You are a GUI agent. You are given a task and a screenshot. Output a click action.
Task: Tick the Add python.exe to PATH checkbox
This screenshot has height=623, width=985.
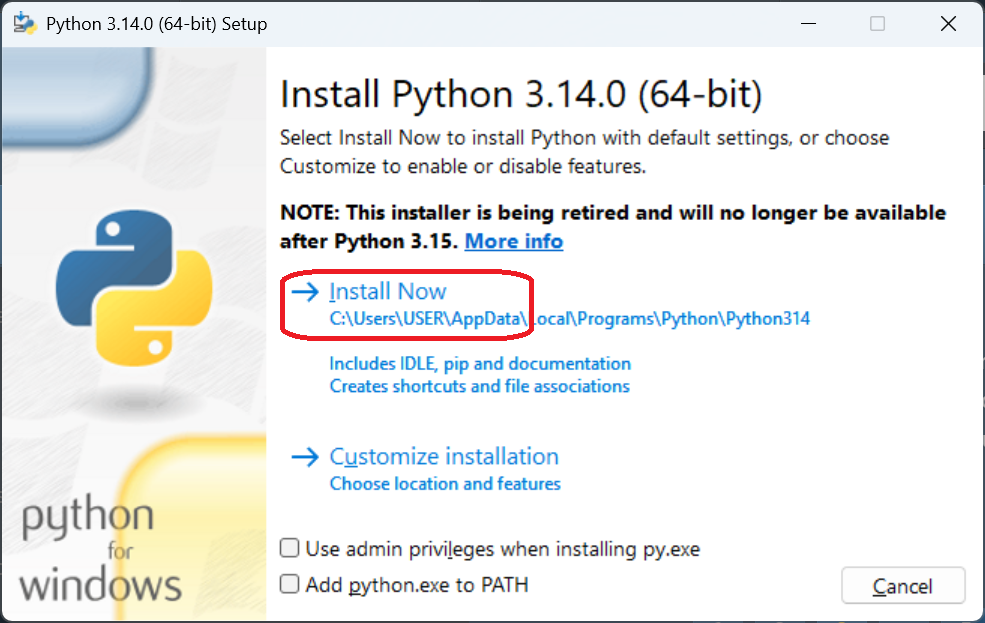click(x=290, y=584)
